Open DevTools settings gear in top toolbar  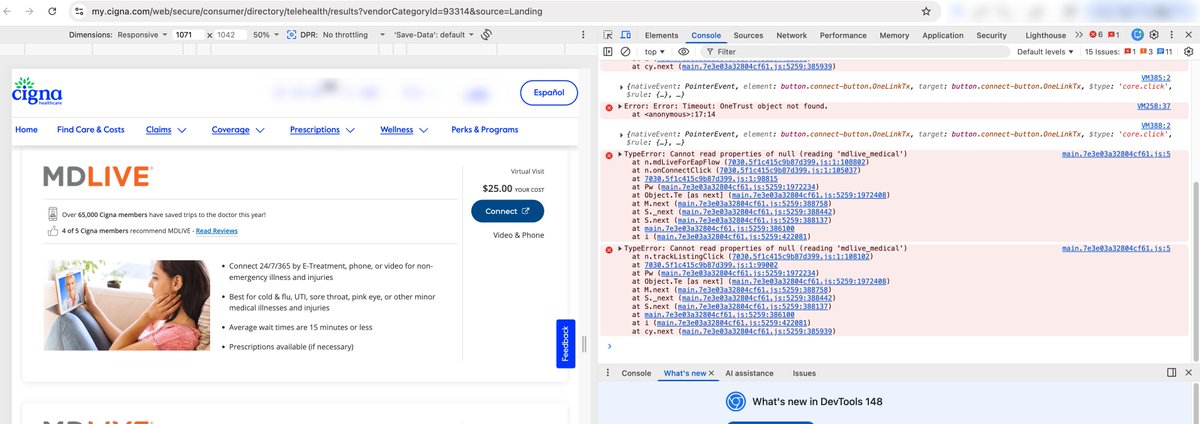[1153, 35]
